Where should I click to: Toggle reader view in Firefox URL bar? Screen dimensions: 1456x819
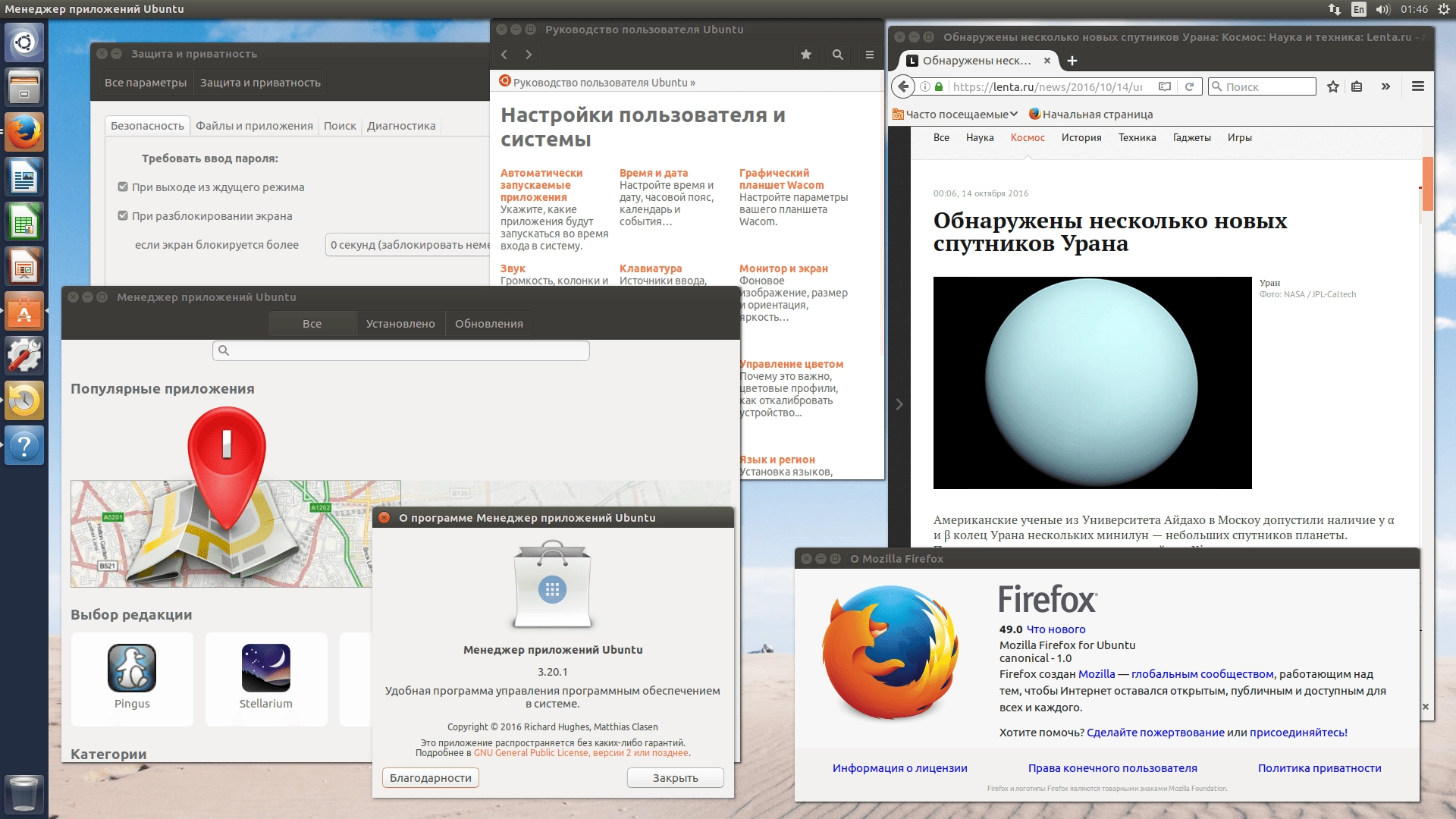pos(1164,86)
